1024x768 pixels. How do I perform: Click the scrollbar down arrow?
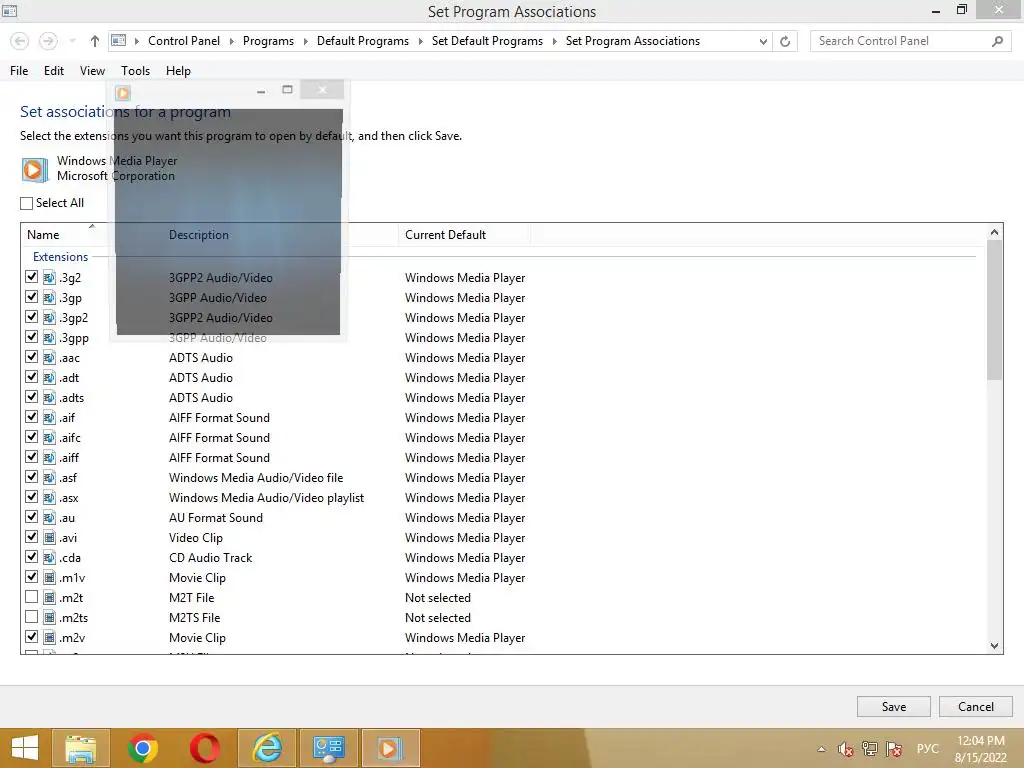pyautogui.click(x=994, y=646)
